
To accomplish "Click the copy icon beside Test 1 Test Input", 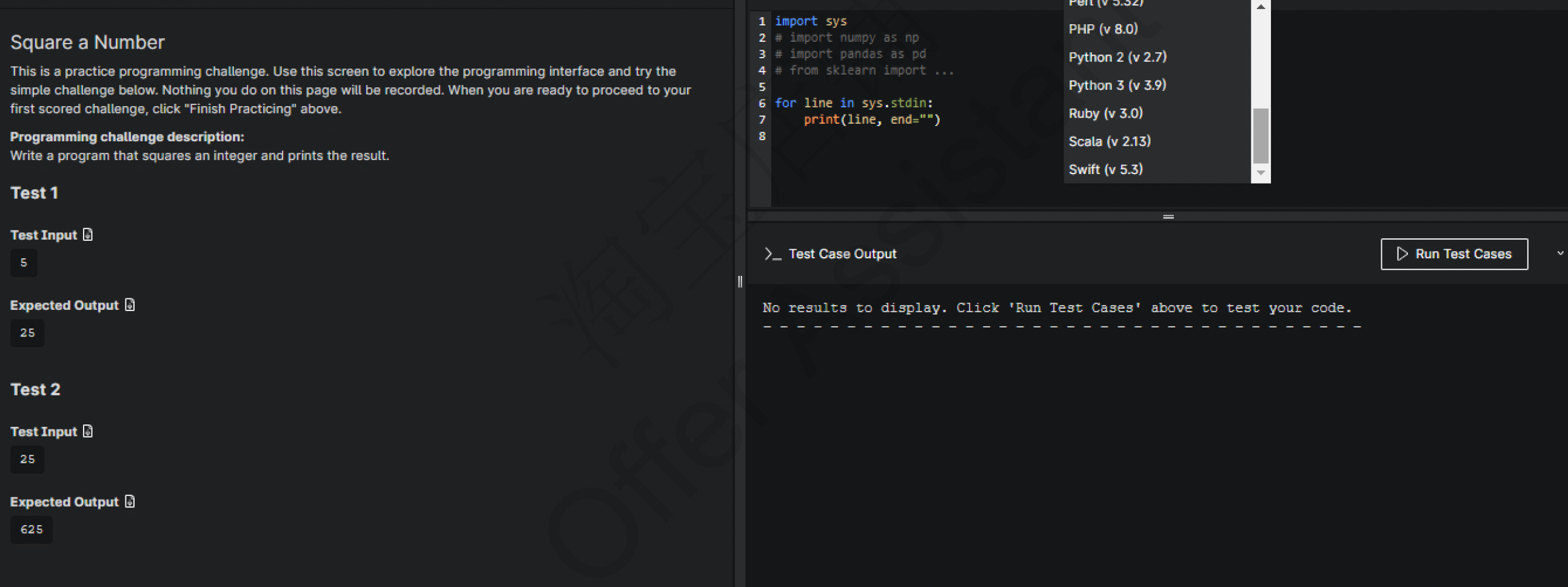I will point(88,234).
